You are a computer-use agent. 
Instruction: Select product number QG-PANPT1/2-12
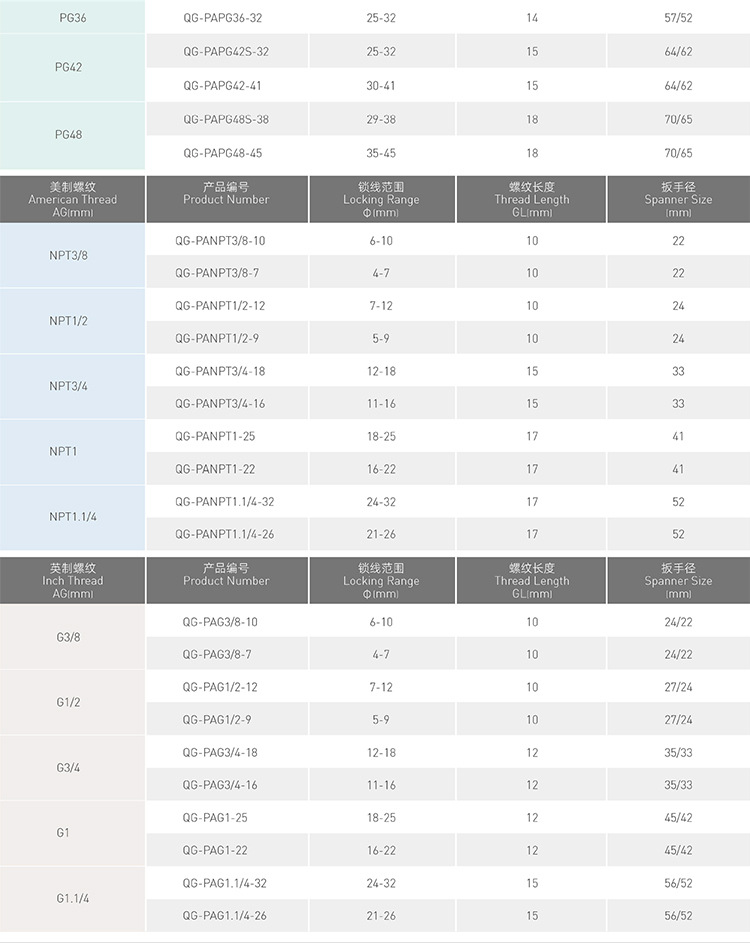coord(220,306)
